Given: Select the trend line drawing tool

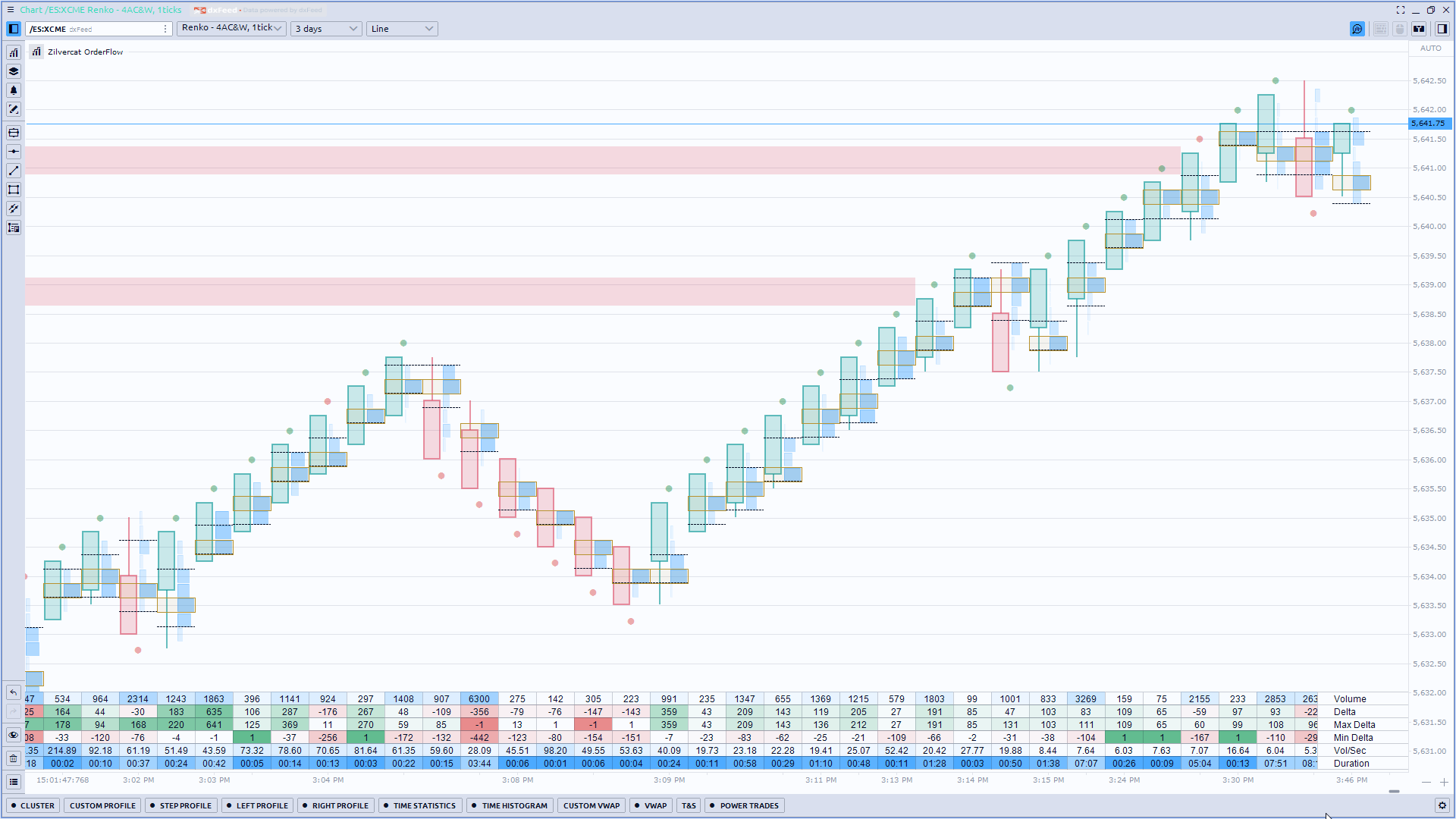Looking at the screenshot, I should [x=14, y=171].
